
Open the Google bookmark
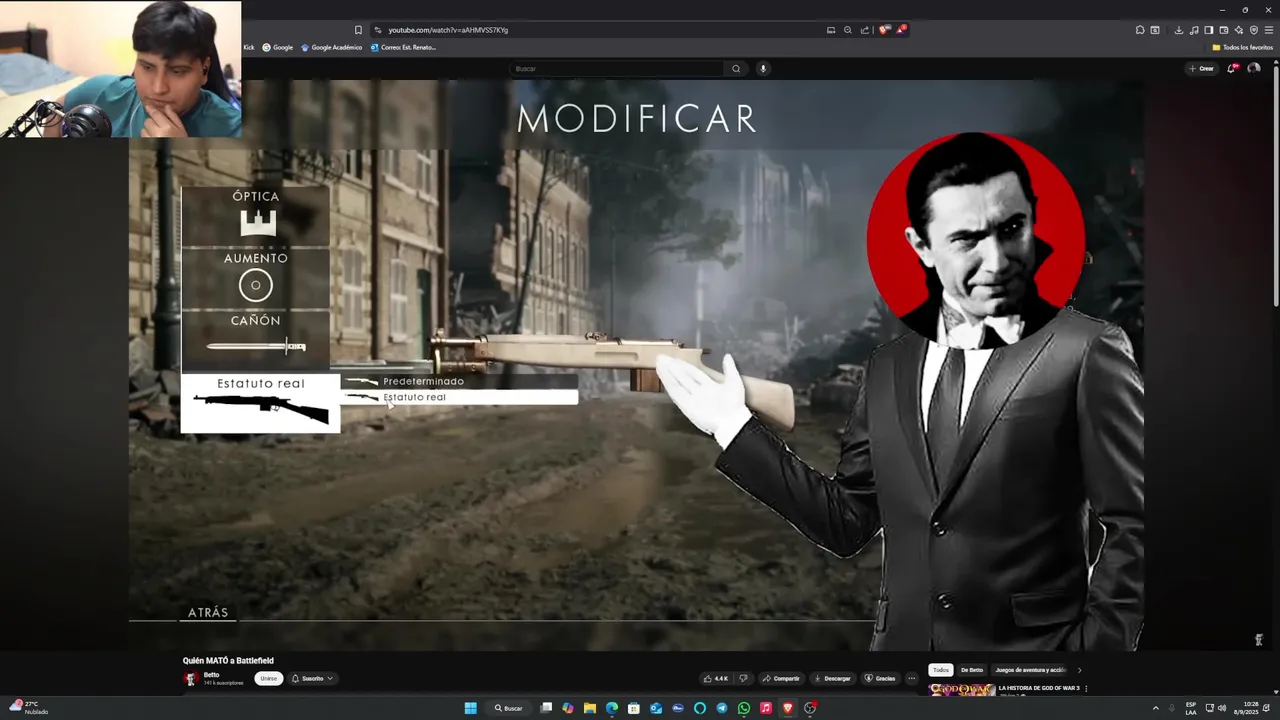pyautogui.click(x=278, y=47)
